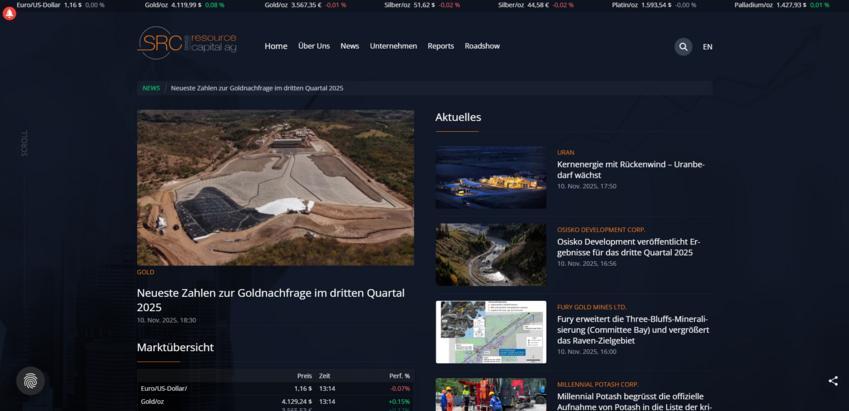Click the -0,07% performance value
849x411 pixels.
pyautogui.click(x=400, y=389)
